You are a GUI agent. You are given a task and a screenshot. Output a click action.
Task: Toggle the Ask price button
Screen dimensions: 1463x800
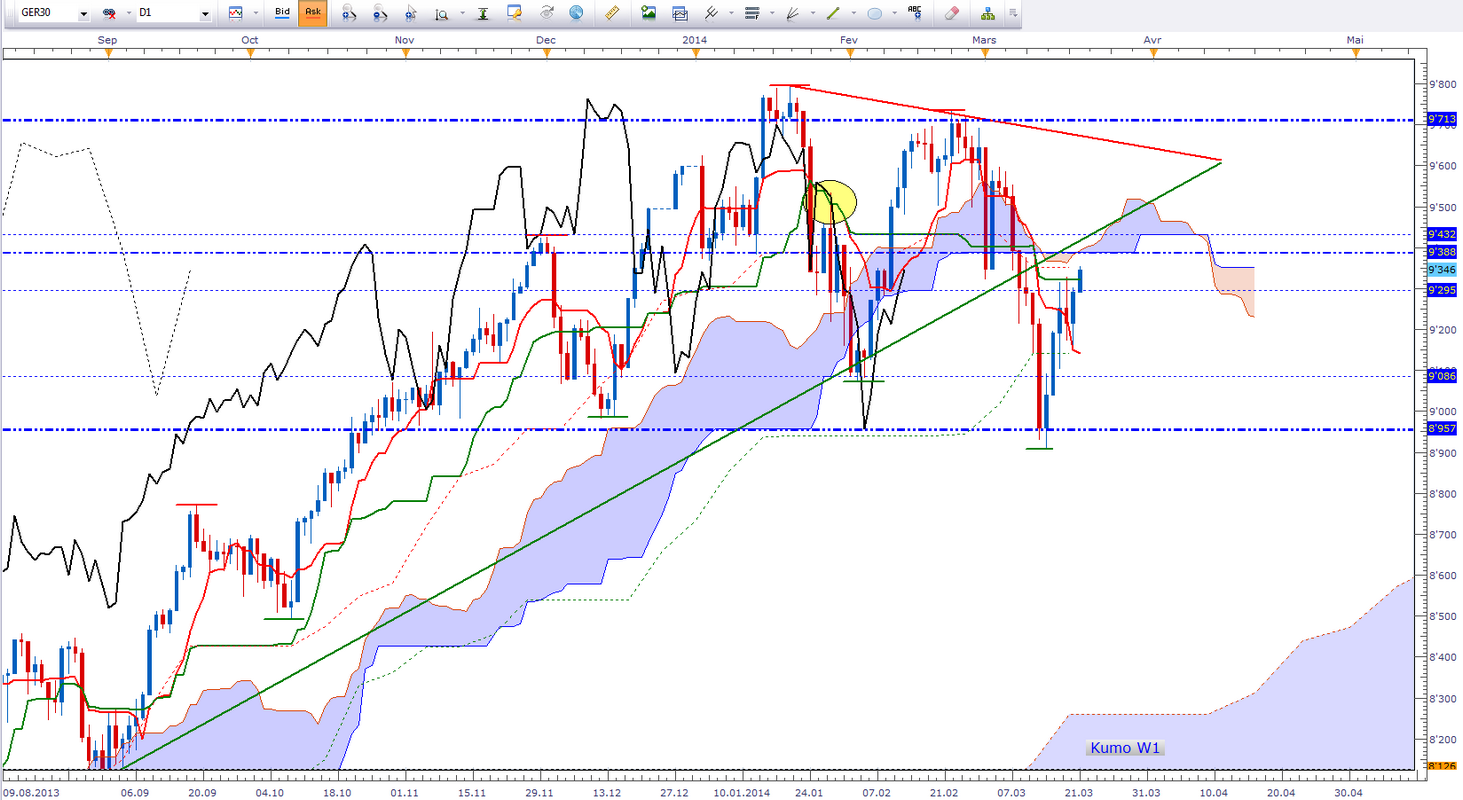[313, 15]
